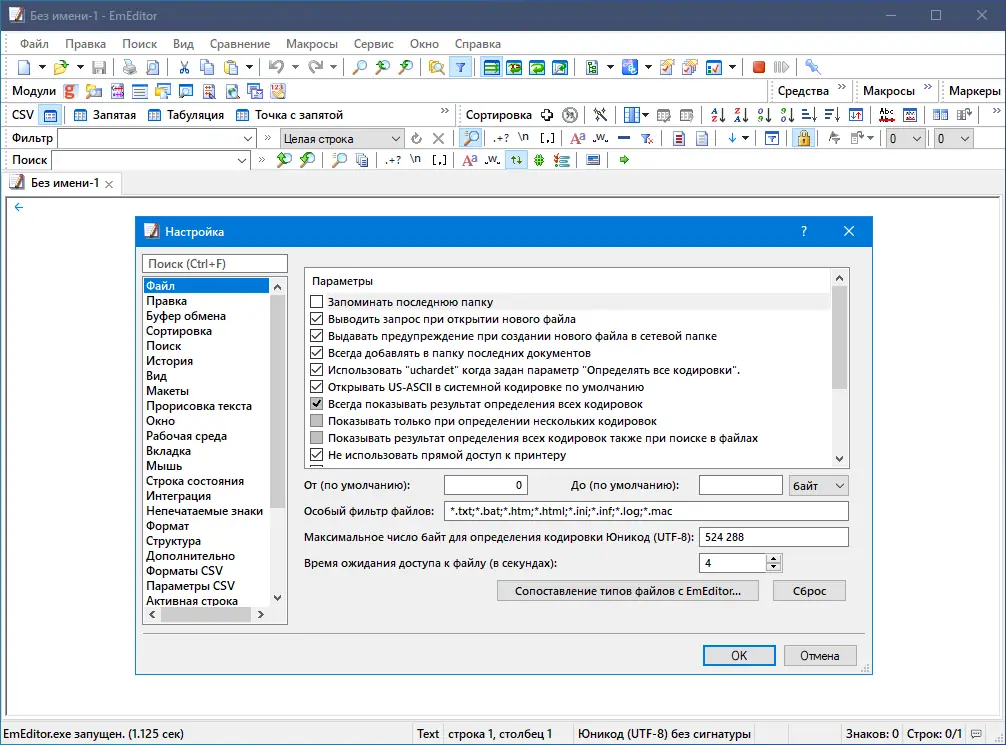Click the red Stop macro icon
1006x745 pixels.
point(759,67)
